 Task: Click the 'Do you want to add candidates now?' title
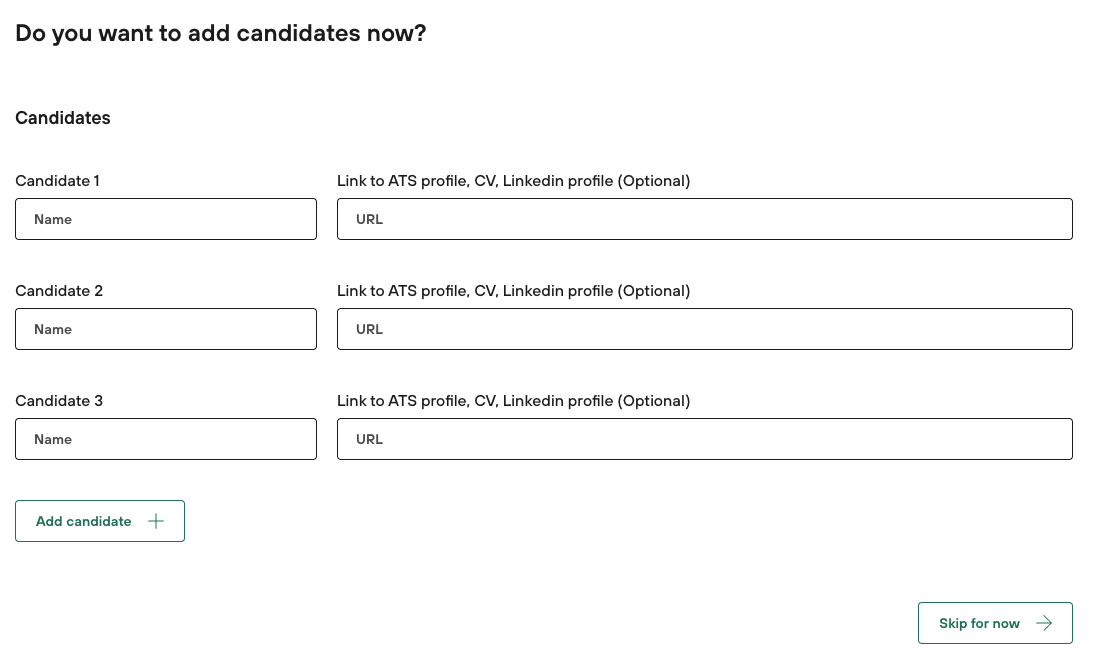tap(221, 33)
